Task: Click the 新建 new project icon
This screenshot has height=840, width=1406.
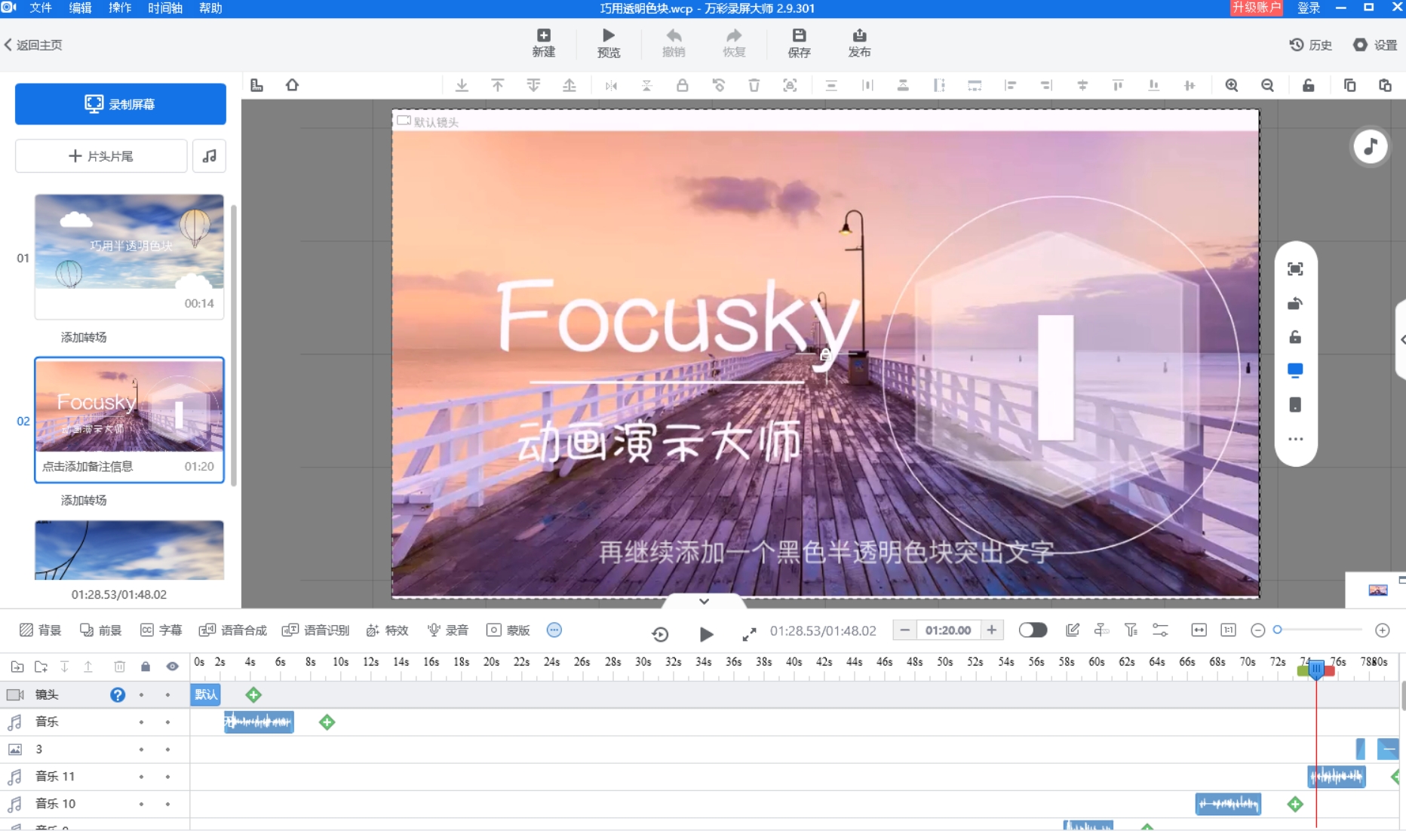Action: (x=544, y=43)
